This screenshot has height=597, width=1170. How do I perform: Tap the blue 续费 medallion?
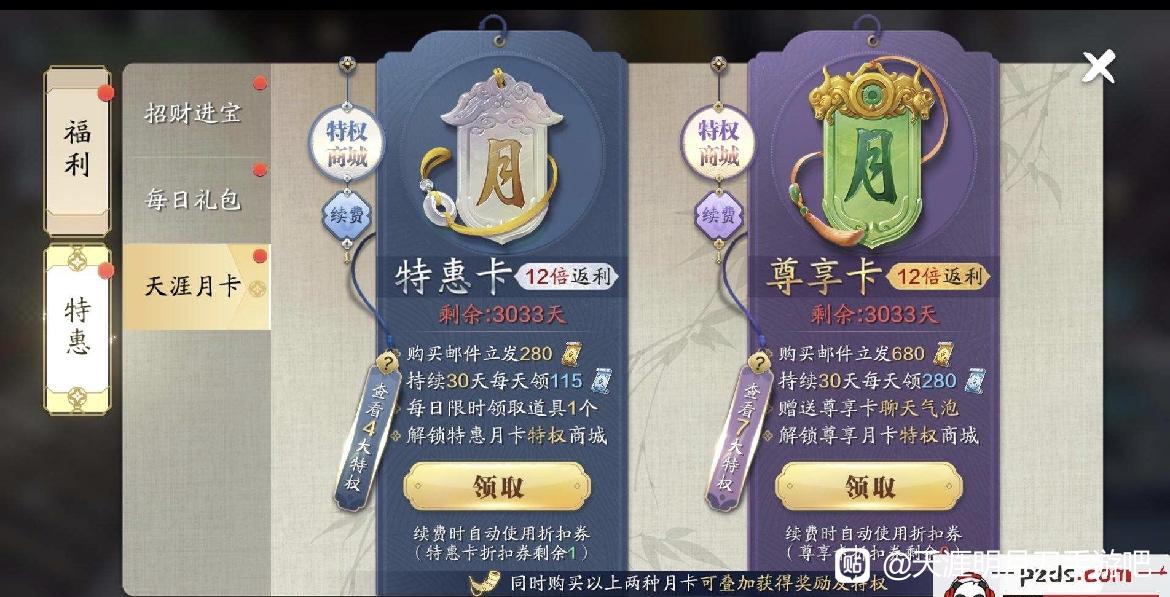click(346, 215)
